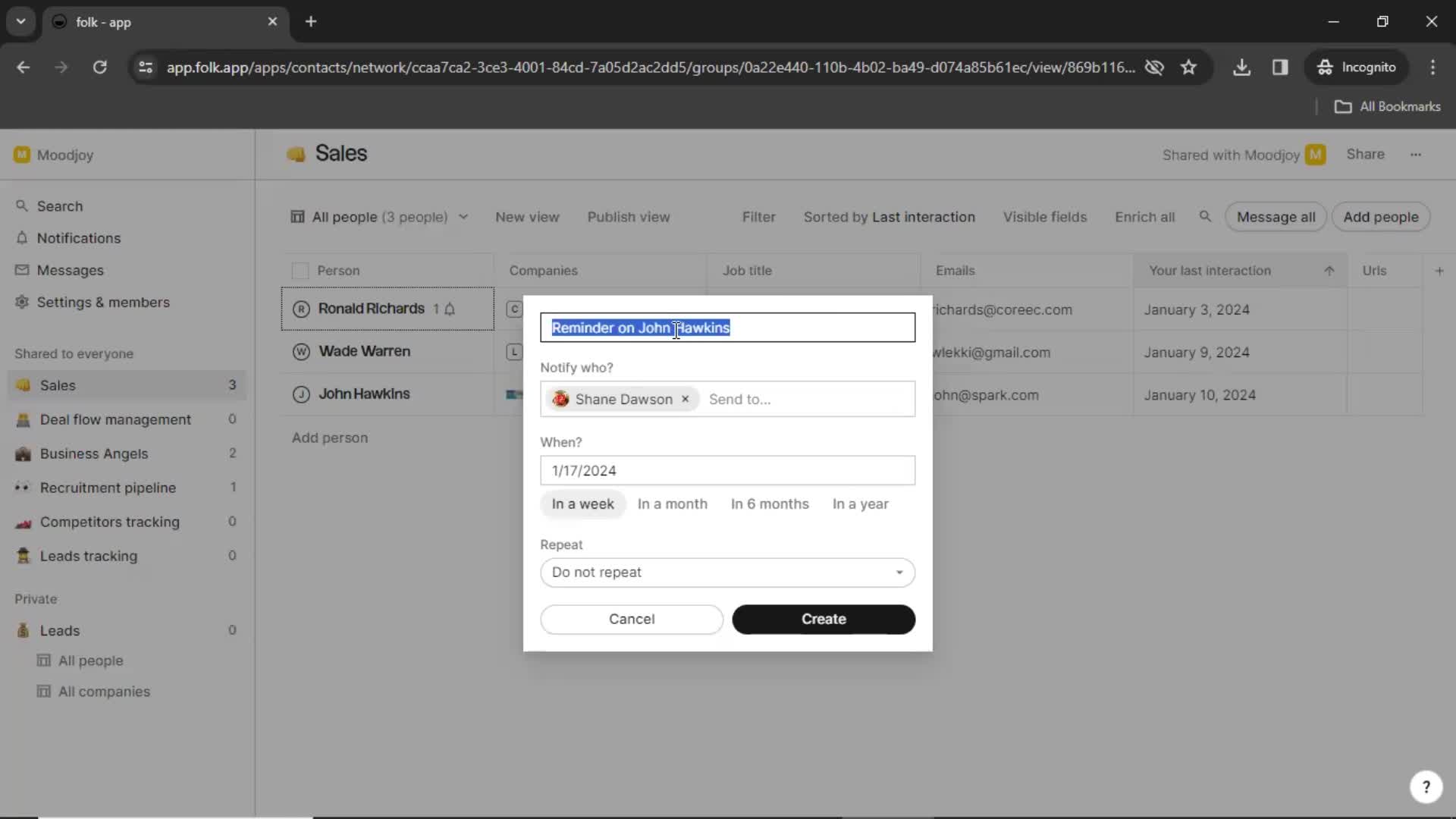The image size is (1456, 819).
Task: Click the 'New view' menu item
Action: point(527,216)
